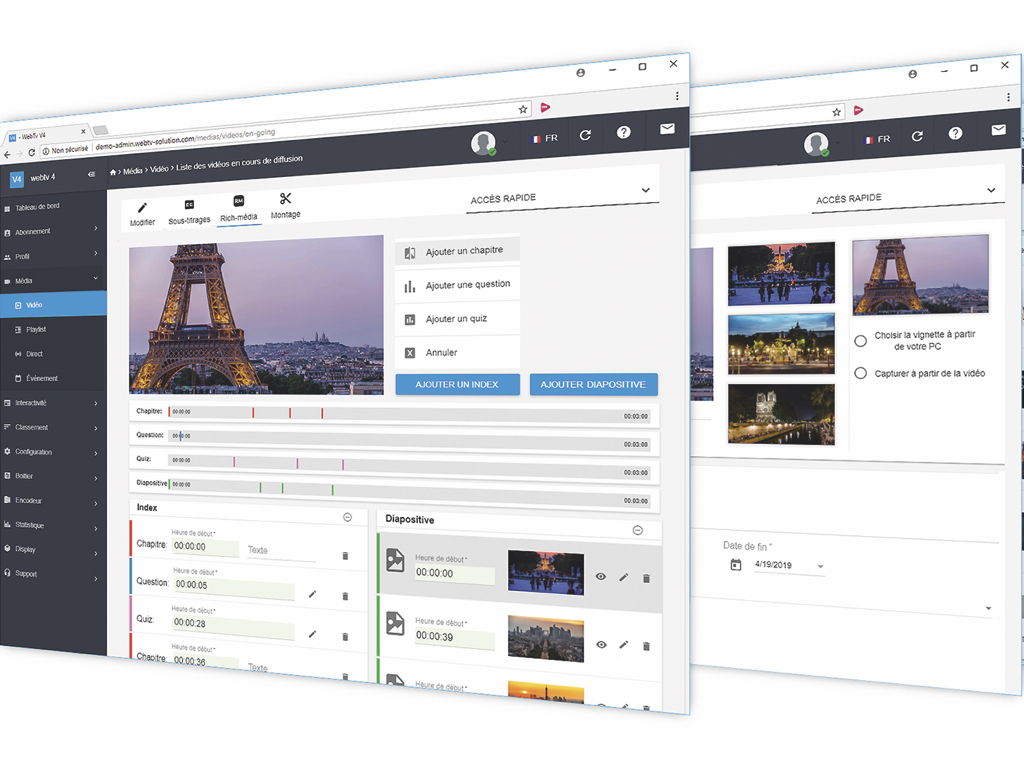Click the Ajouter diapositive button
The width and height of the screenshot is (1024, 768).
(593, 385)
